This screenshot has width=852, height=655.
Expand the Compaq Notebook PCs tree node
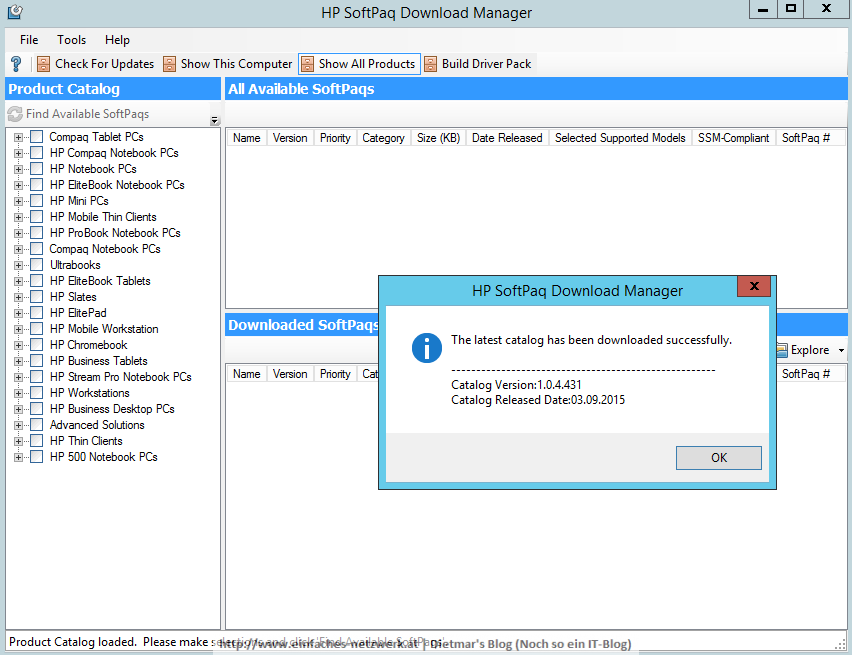click(18, 249)
